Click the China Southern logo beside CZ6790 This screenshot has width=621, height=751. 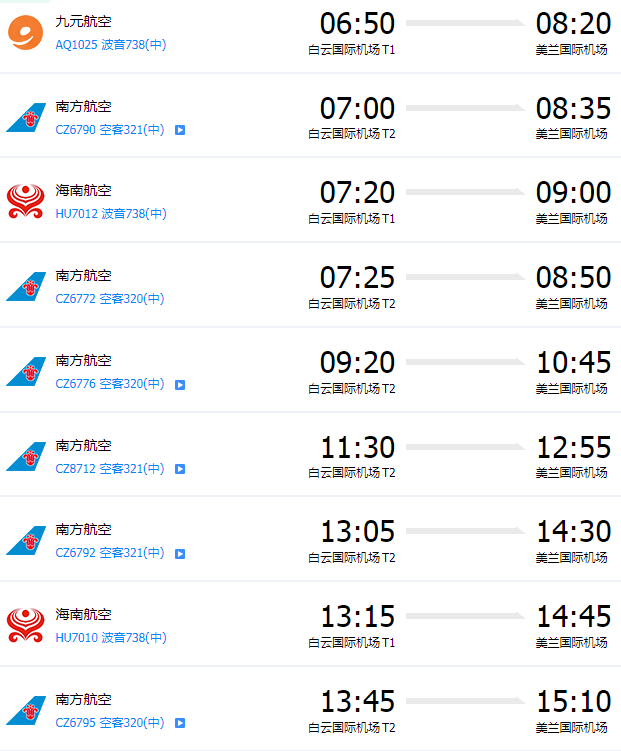pyautogui.click(x=26, y=117)
